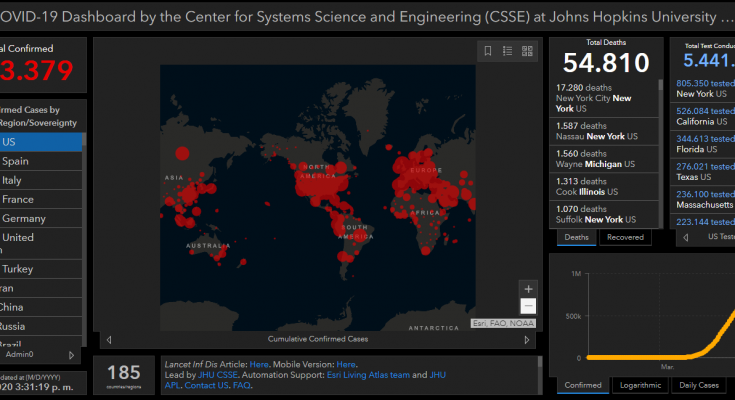Image resolution: width=735 pixels, height=400 pixels.
Task: Open the Lancet article 'Here' link
Action: [x=259, y=364]
